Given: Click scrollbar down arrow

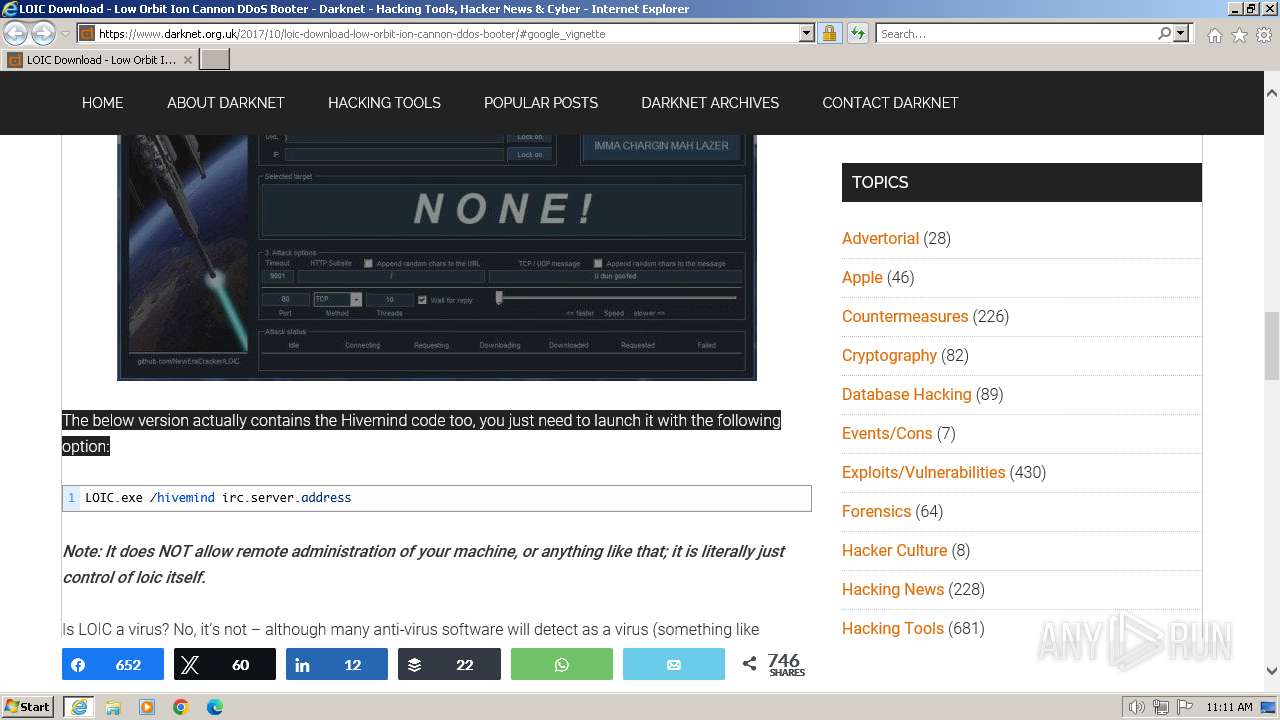Looking at the screenshot, I should coord(1271,671).
